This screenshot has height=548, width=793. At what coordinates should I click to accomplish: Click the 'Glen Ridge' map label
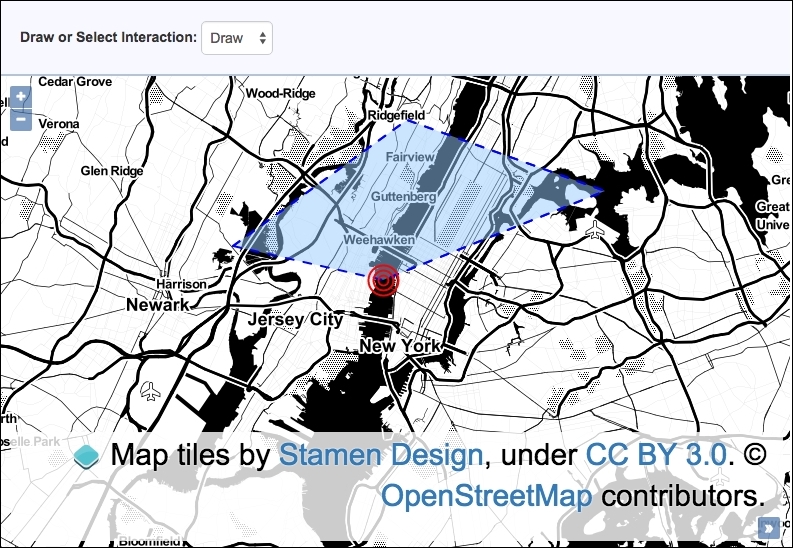112,171
